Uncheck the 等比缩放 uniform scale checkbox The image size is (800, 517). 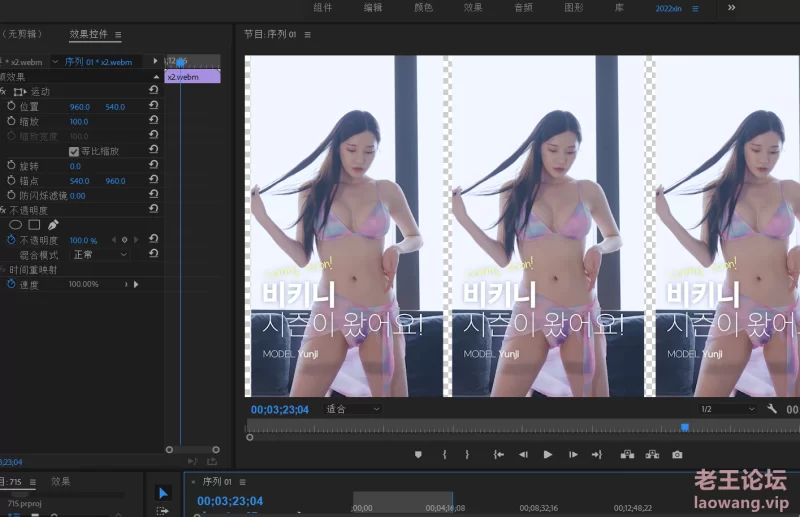[x=73, y=151]
